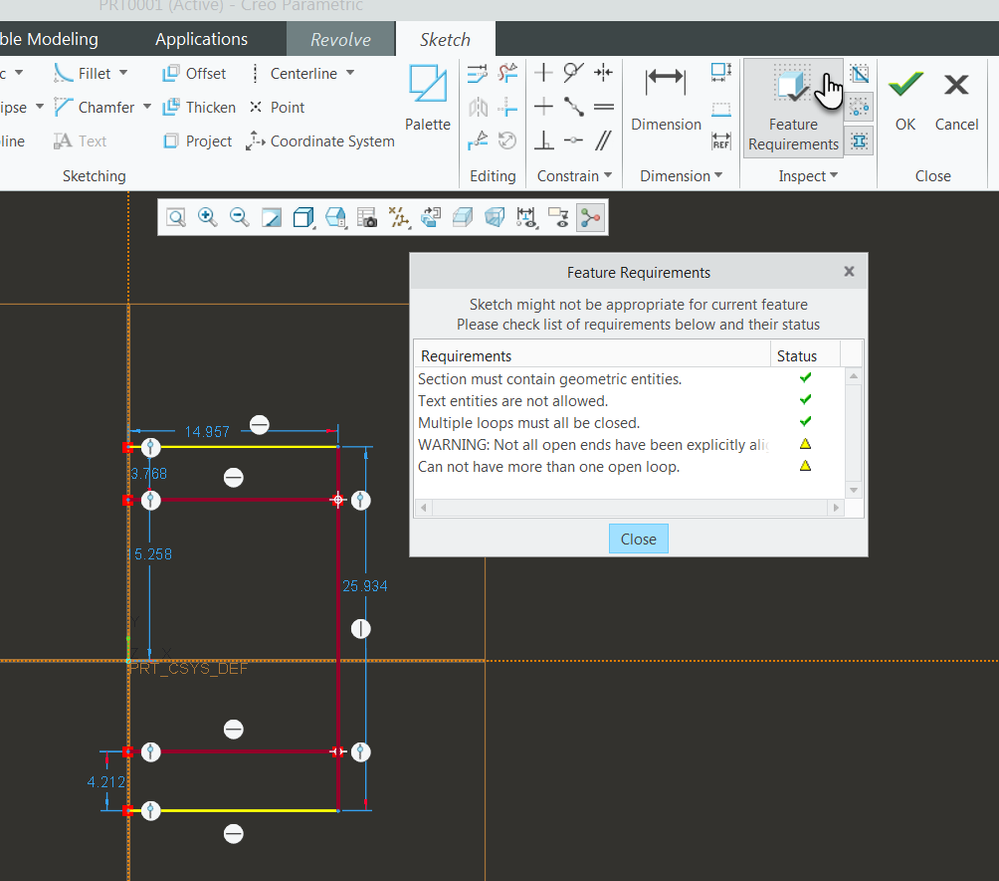Insert a Coordinate System
The width and height of the screenshot is (999, 881).
(321, 141)
